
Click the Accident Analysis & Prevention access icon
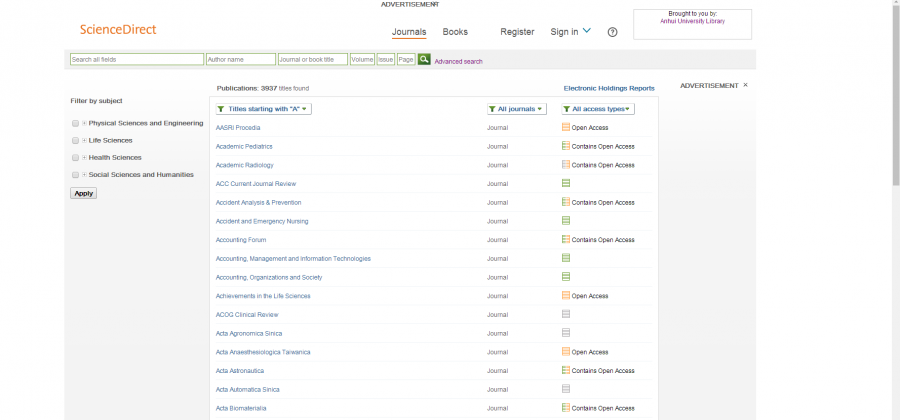[x=566, y=202]
